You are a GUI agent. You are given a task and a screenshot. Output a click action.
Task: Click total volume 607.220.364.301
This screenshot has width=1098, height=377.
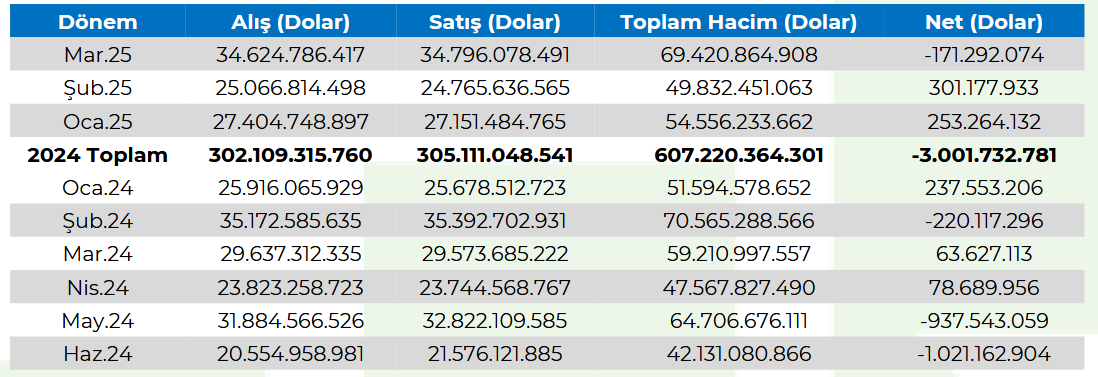(x=739, y=155)
